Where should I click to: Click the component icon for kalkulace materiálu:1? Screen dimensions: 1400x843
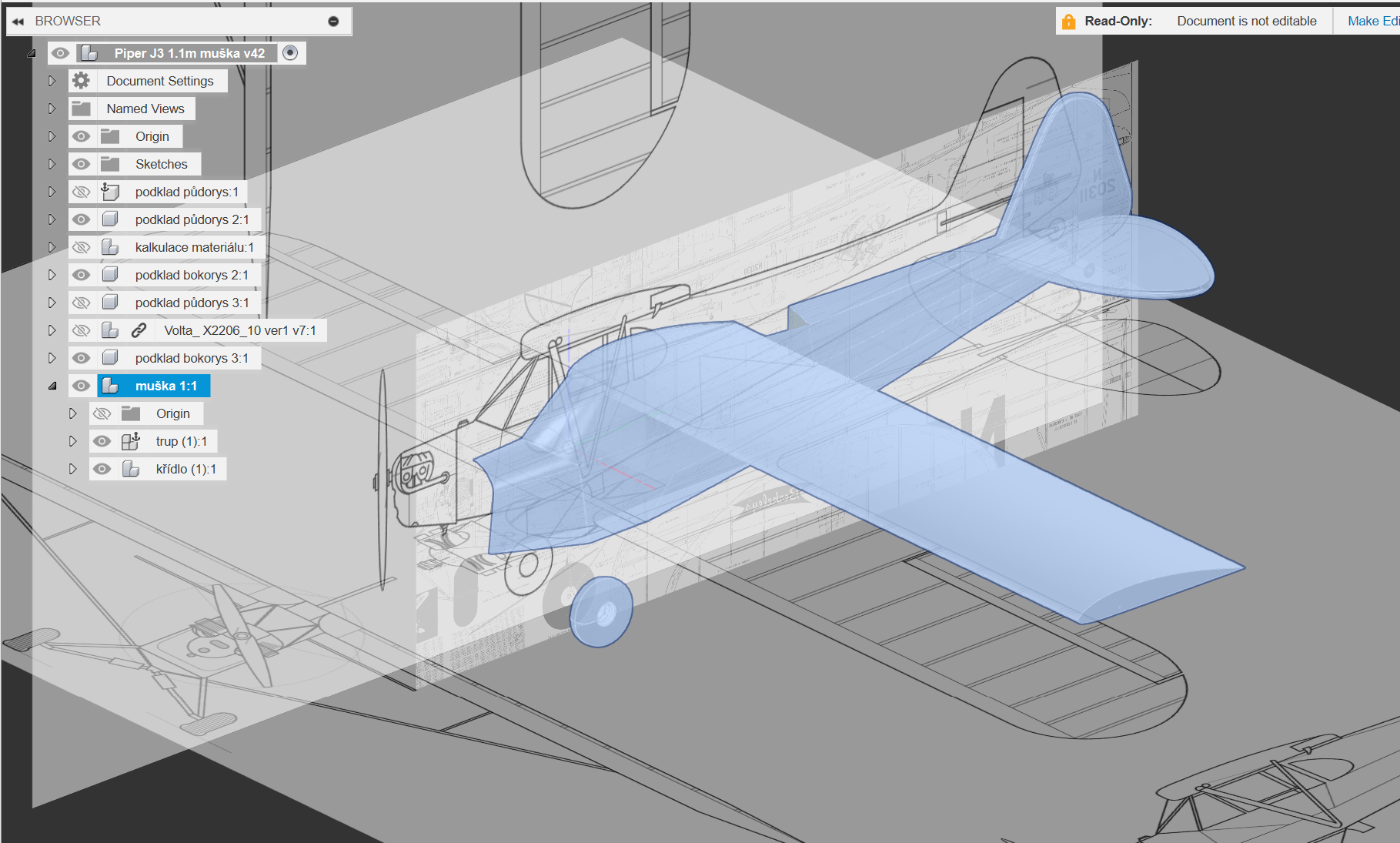tap(110, 247)
